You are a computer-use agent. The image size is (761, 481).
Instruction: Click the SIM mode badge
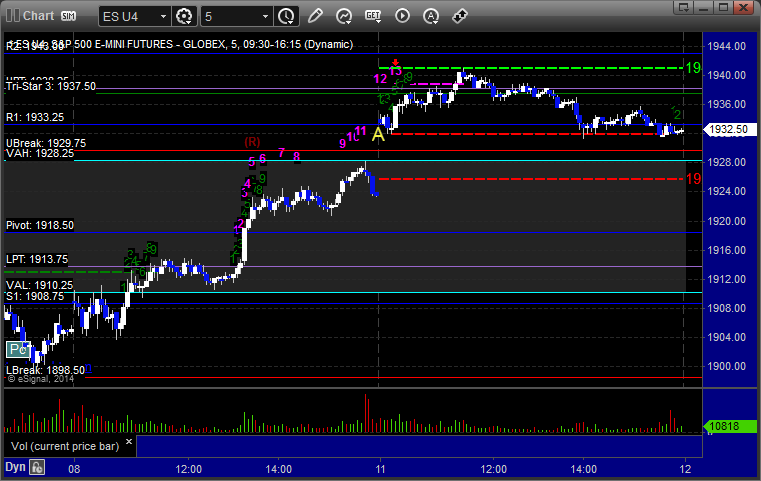point(68,16)
